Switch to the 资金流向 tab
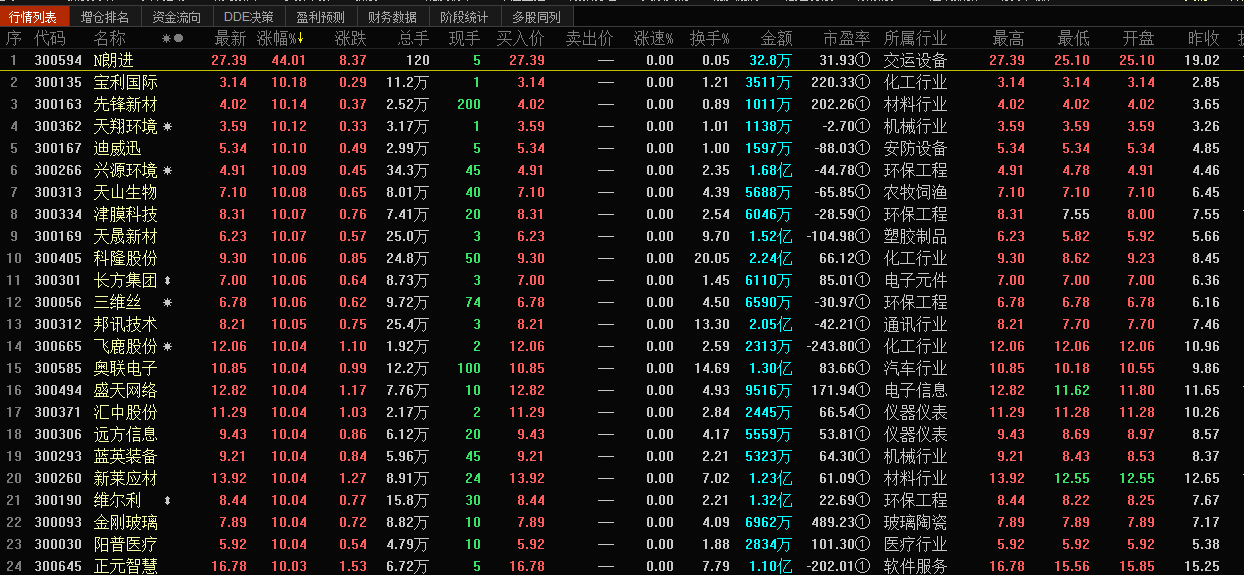Screen dimensions: 1244x575 tap(176, 17)
